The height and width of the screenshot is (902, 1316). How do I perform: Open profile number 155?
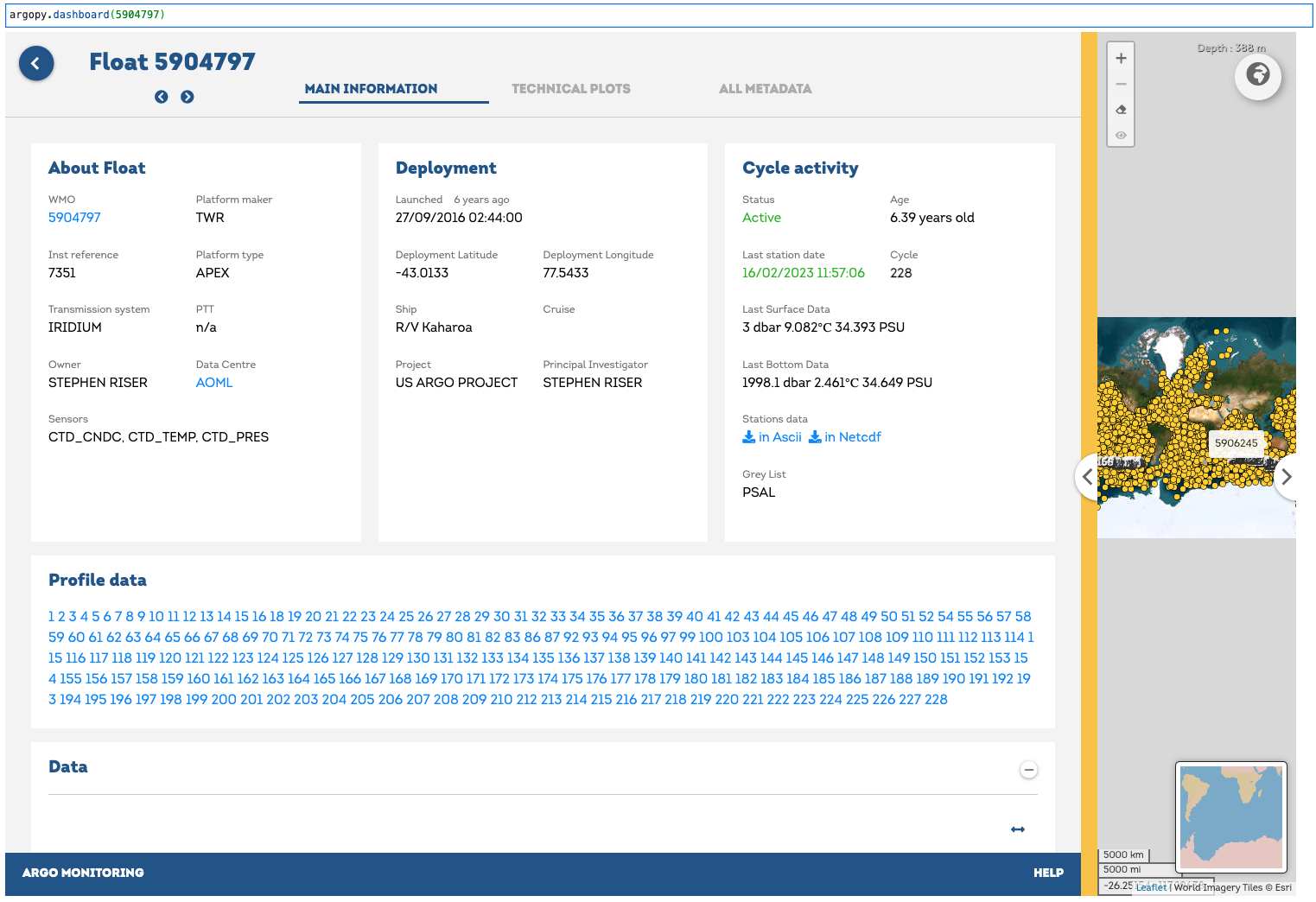71,679
